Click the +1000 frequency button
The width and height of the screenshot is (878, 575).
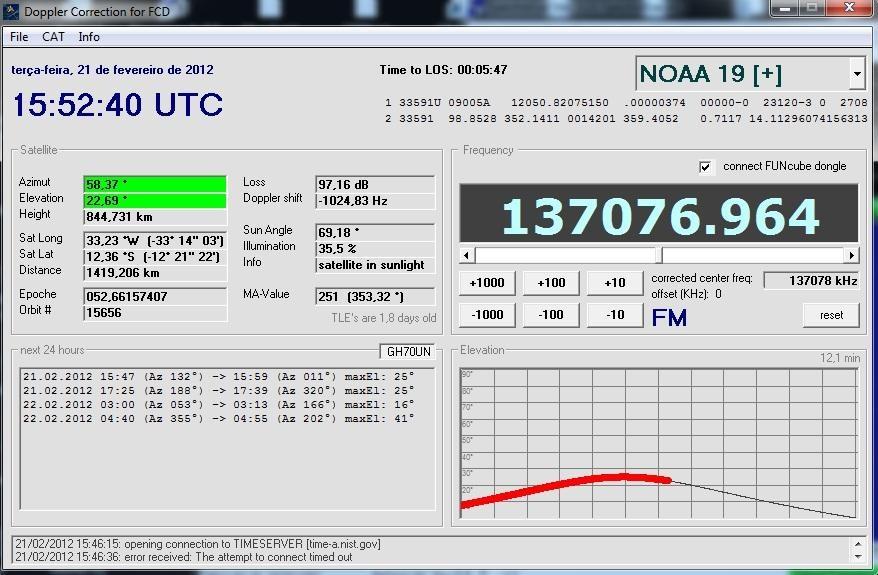[x=487, y=283]
